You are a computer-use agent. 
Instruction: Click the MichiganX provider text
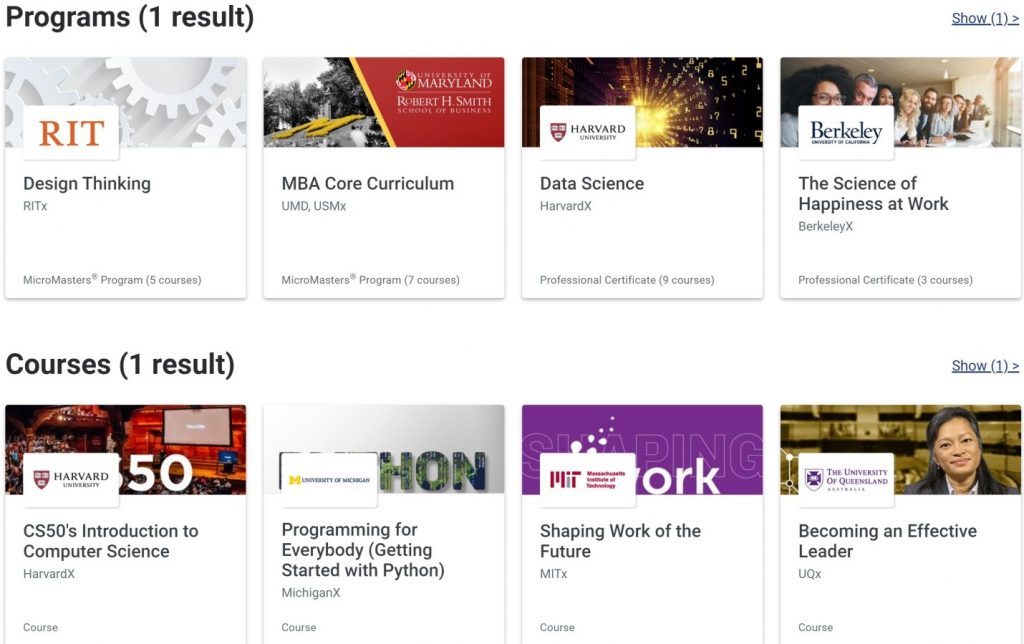point(311,592)
